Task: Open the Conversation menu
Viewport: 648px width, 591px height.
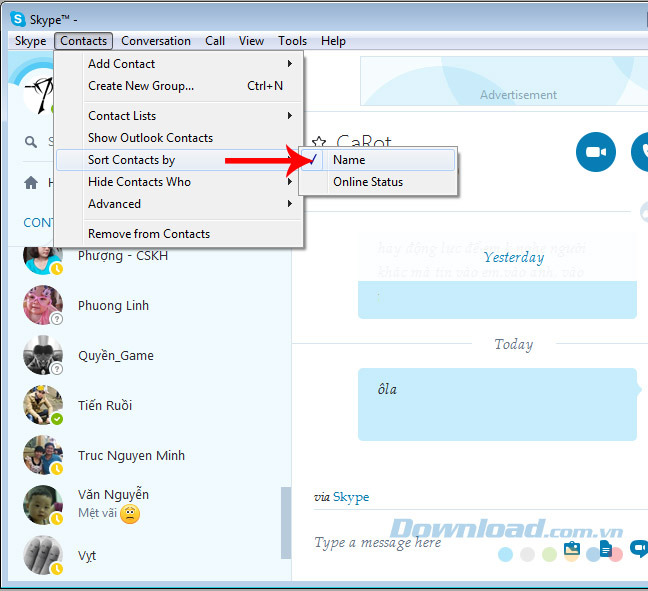Action: click(x=156, y=41)
